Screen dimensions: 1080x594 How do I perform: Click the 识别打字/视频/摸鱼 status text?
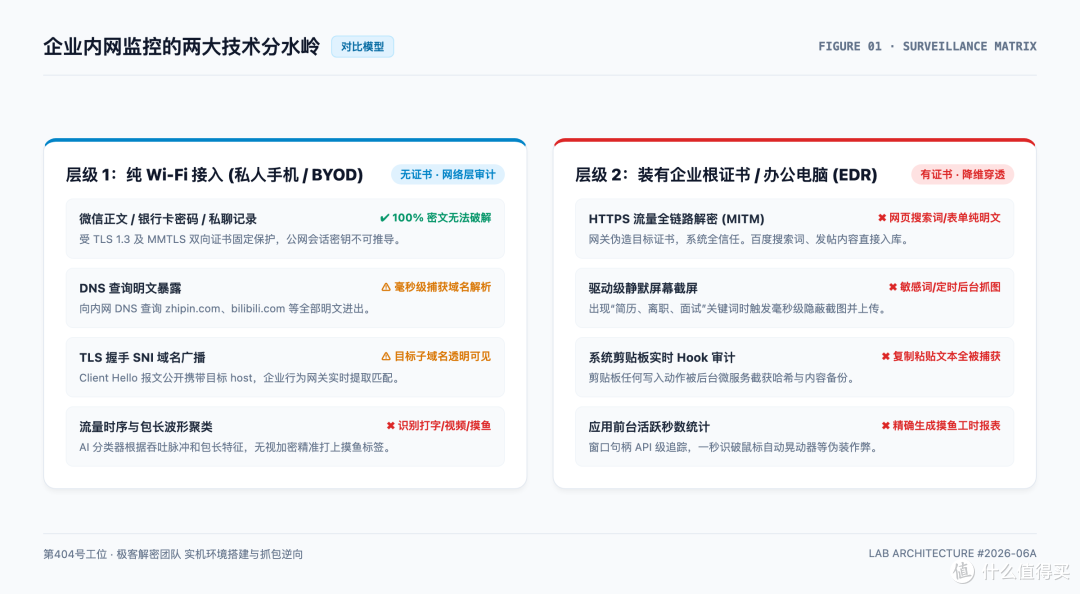[444, 426]
